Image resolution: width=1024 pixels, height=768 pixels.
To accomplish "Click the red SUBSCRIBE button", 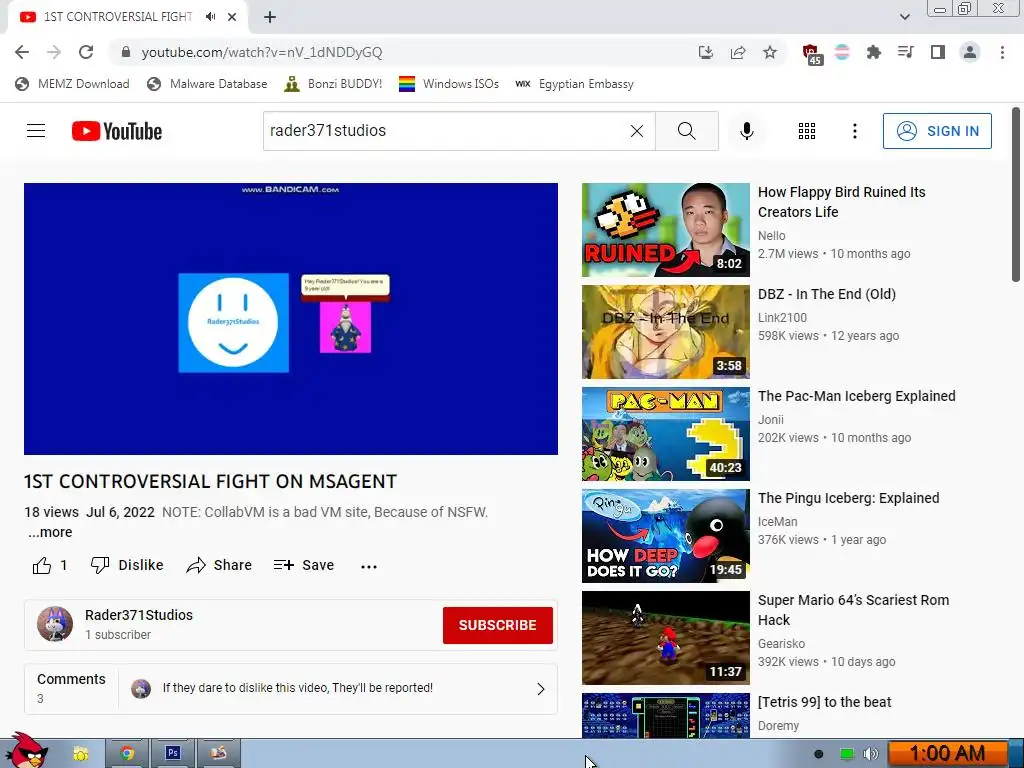I will tap(498, 625).
